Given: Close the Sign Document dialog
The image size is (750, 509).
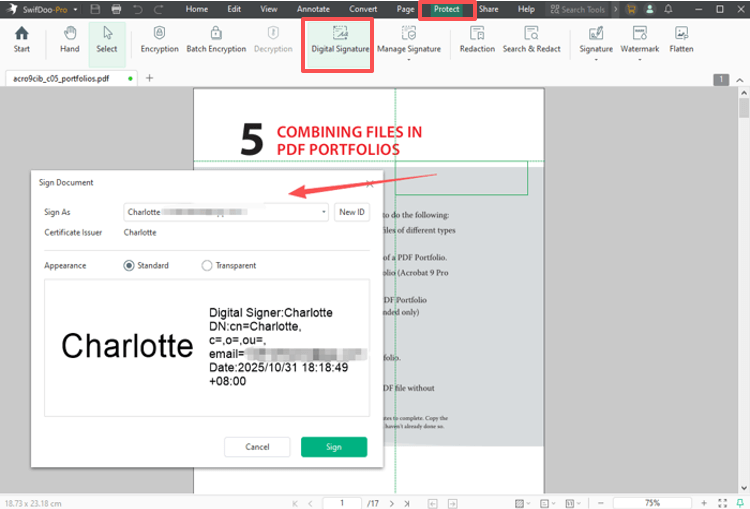Looking at the screenshot, I should click(x=369, y=184).
